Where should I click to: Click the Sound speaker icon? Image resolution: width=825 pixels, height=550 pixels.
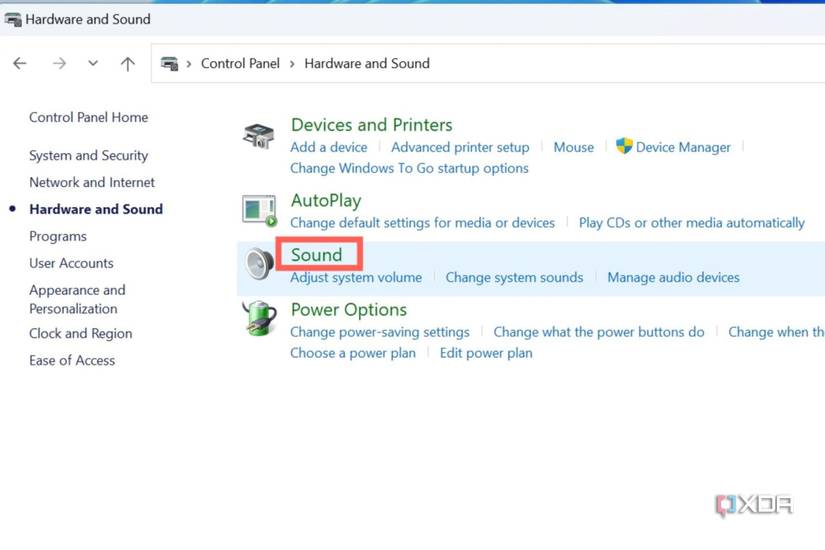click(x=259, y=264)
